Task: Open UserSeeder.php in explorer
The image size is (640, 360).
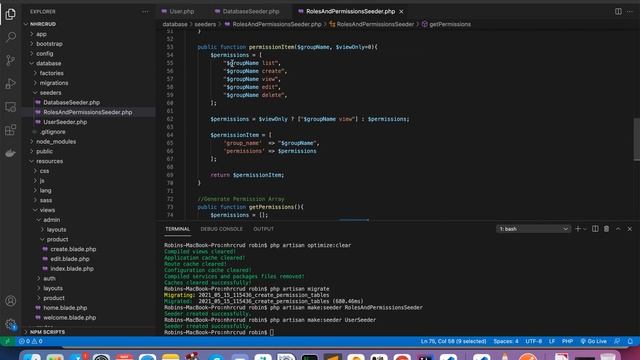Action: point(65,122)
